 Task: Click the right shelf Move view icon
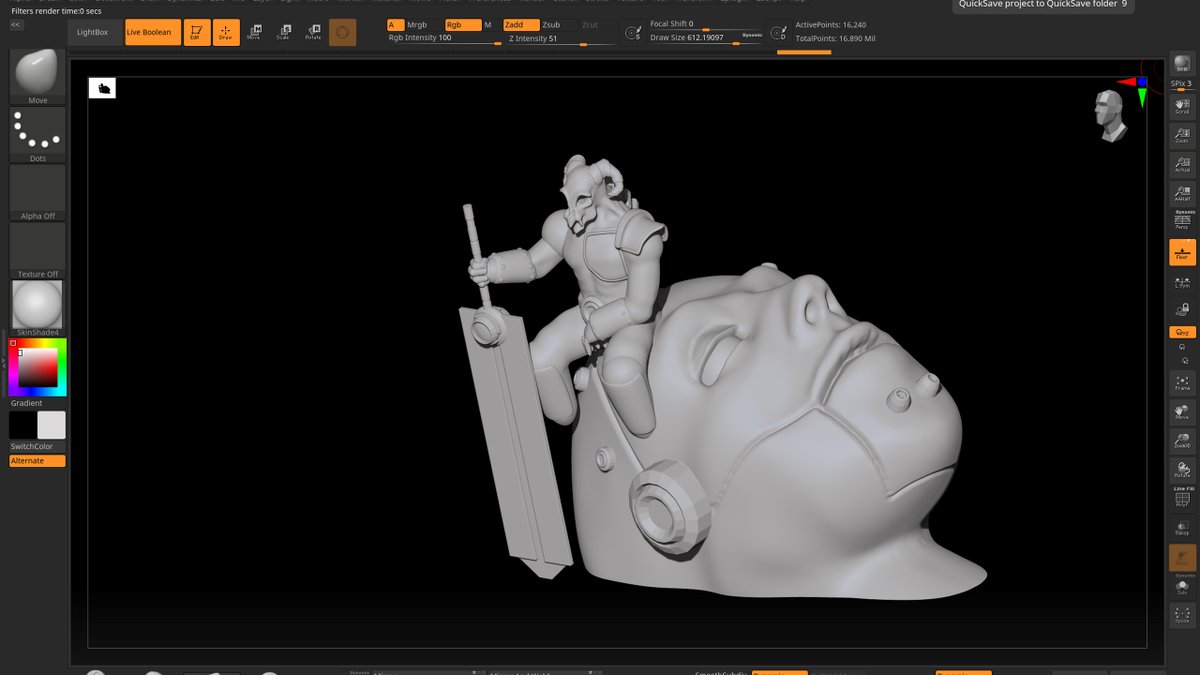coord(1182,412)
